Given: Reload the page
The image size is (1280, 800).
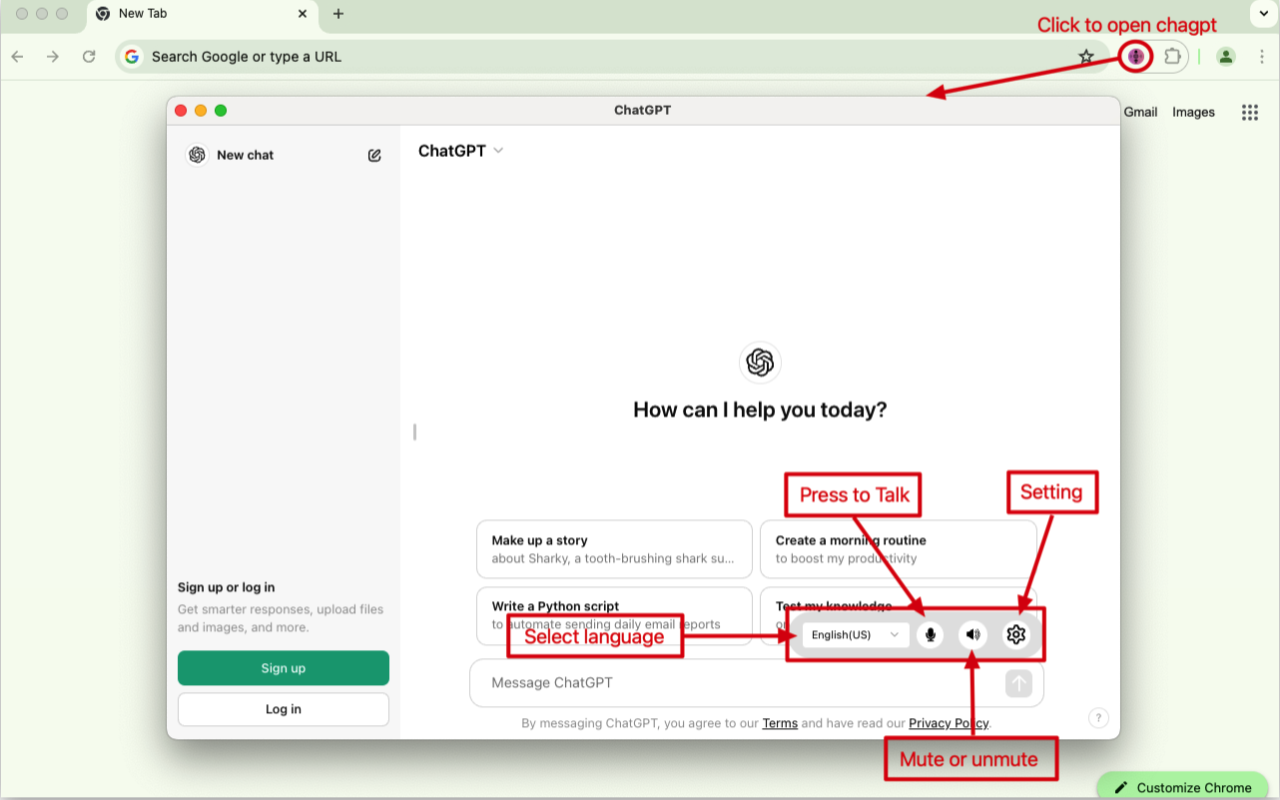Looking at the screenshot, I should [x=89, y=57].
